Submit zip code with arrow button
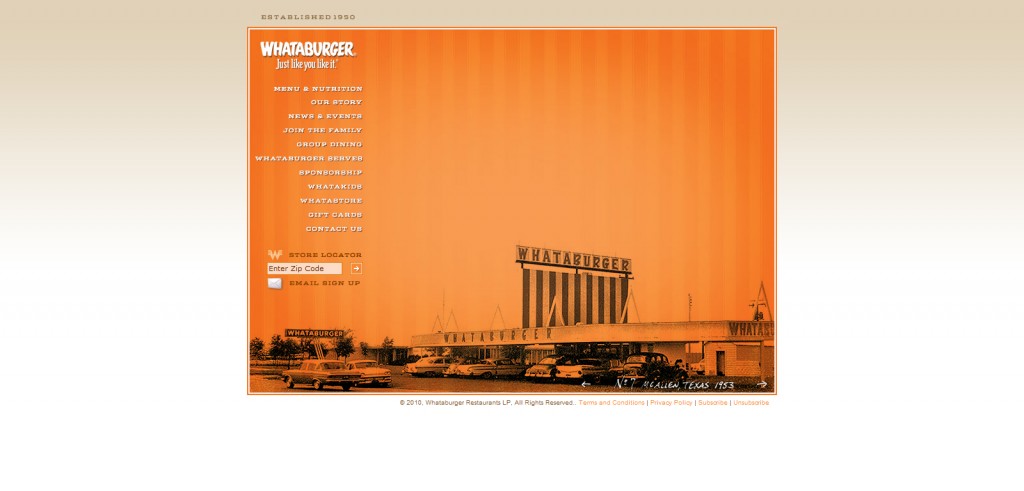Viewport: 1024px width, 491px height. coord(357,268)
